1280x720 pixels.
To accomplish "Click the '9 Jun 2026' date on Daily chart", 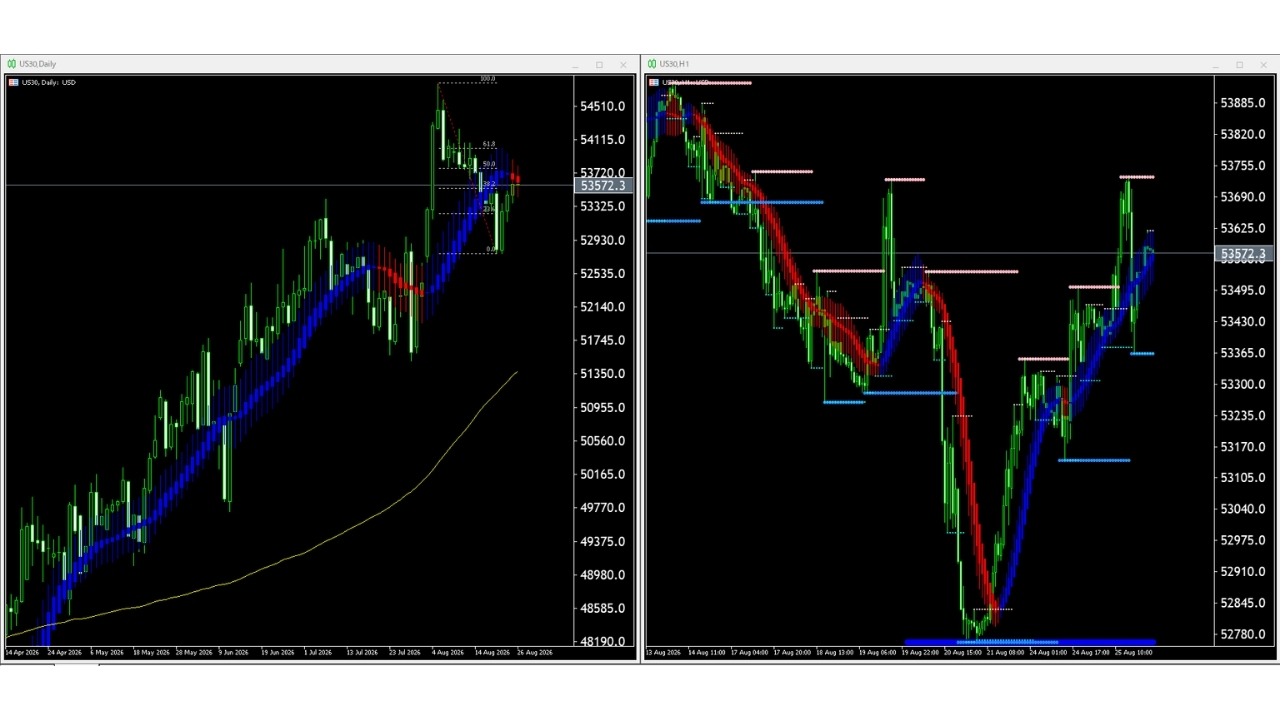I will [x=233, y=653].
